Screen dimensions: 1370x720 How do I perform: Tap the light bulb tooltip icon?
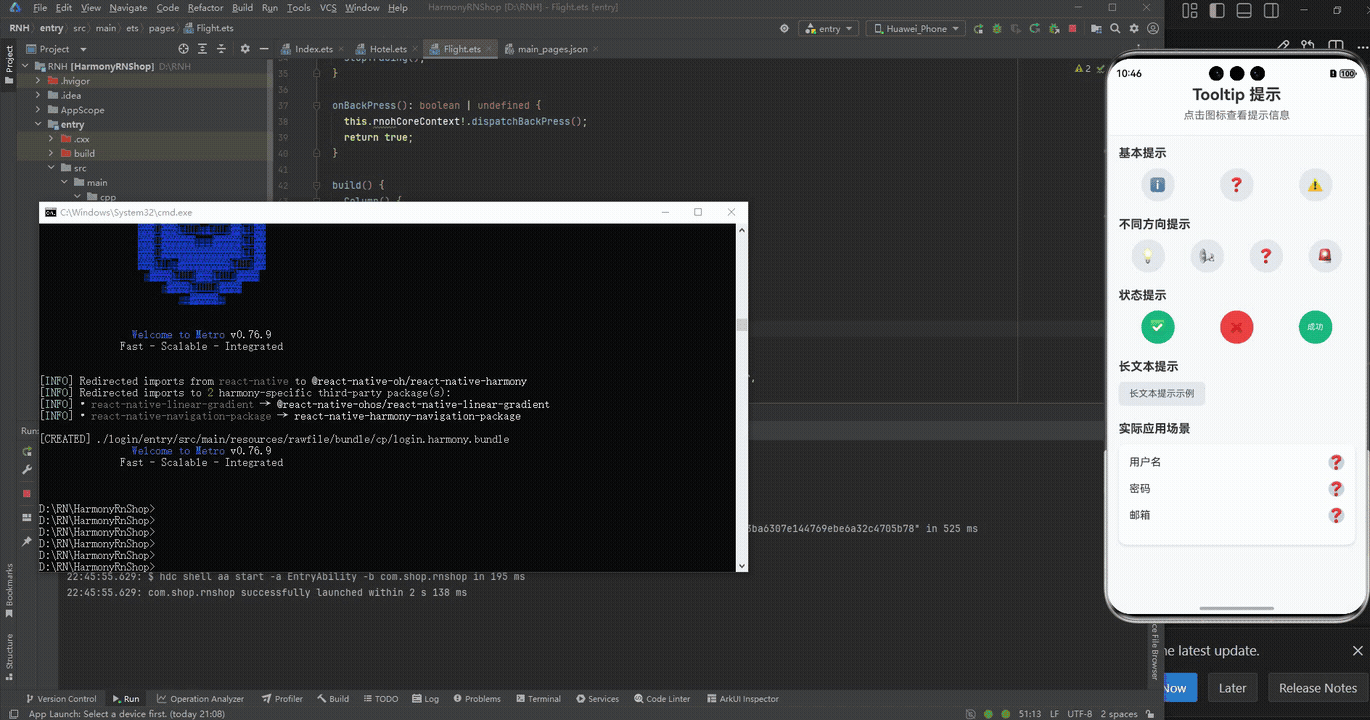pos(1148,256)
